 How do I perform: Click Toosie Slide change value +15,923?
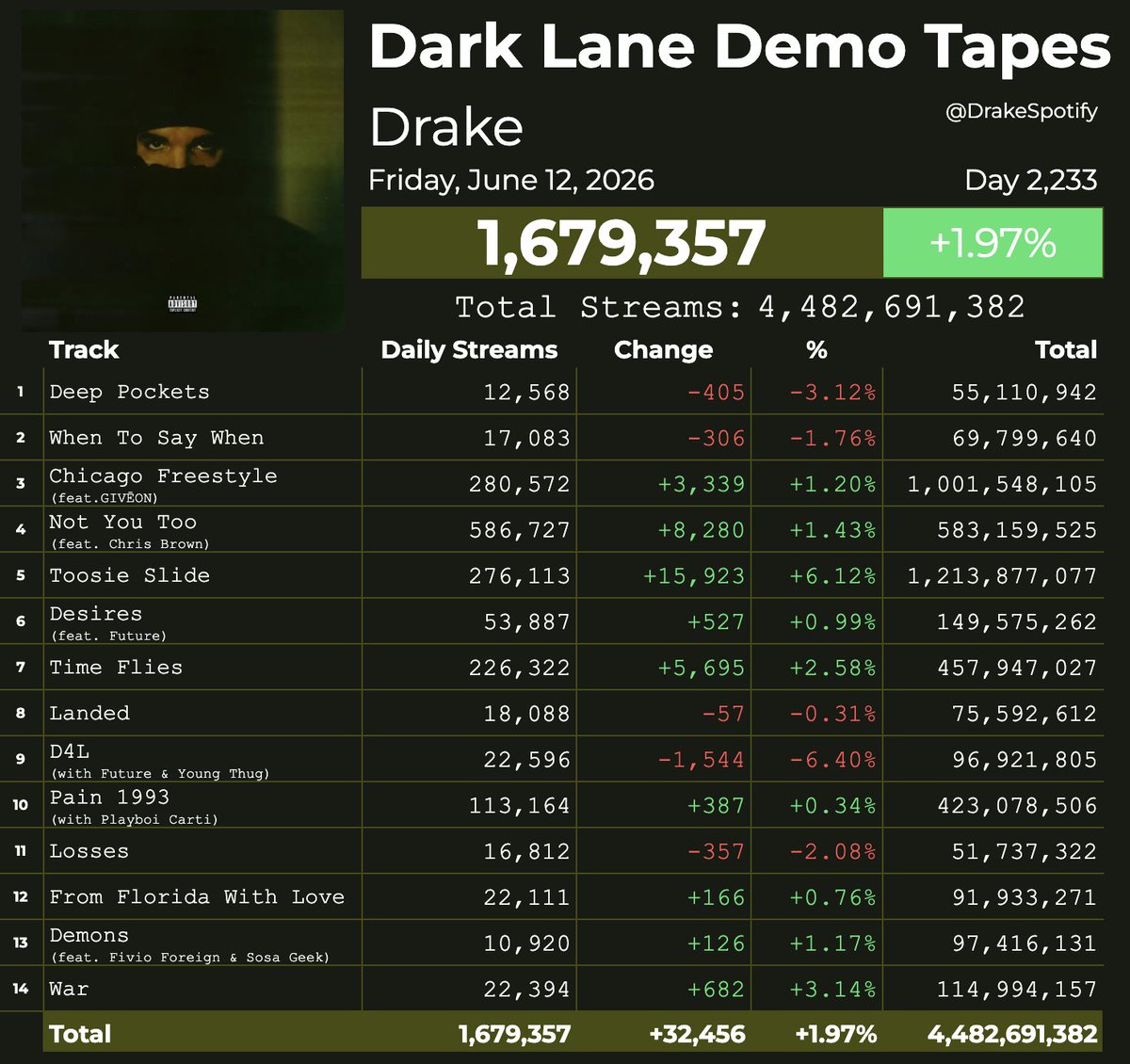pos(694,575)
